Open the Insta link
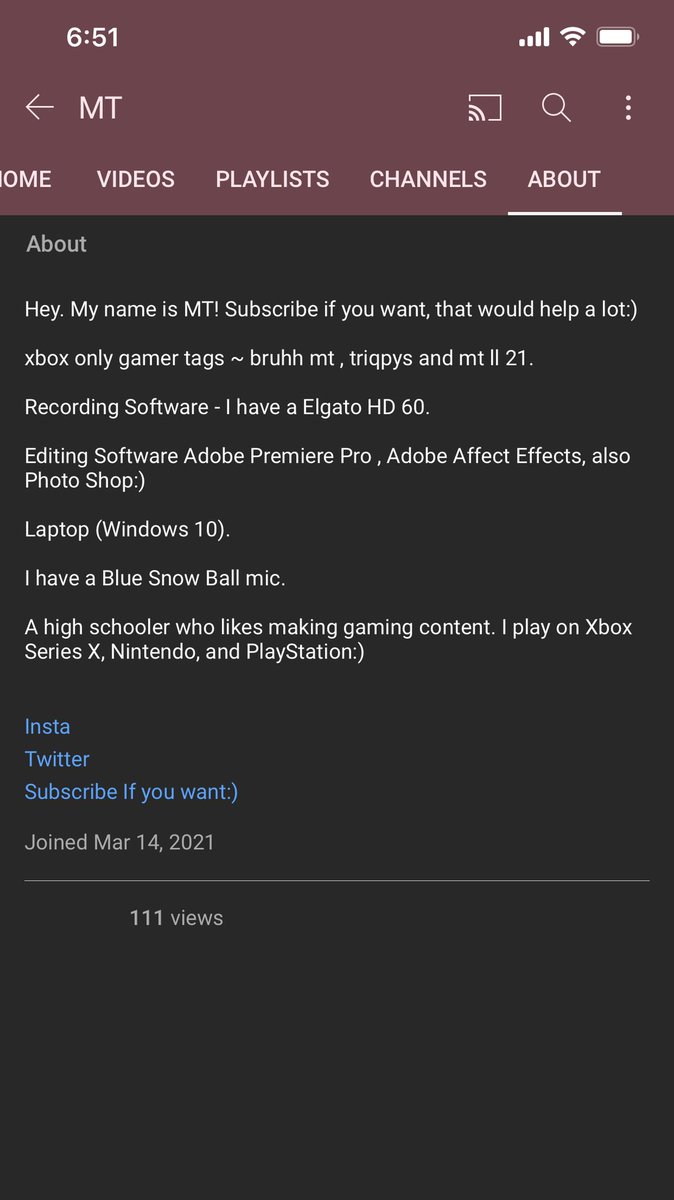This screenshot has width=674, height=1200. click(x=47, y=727)
